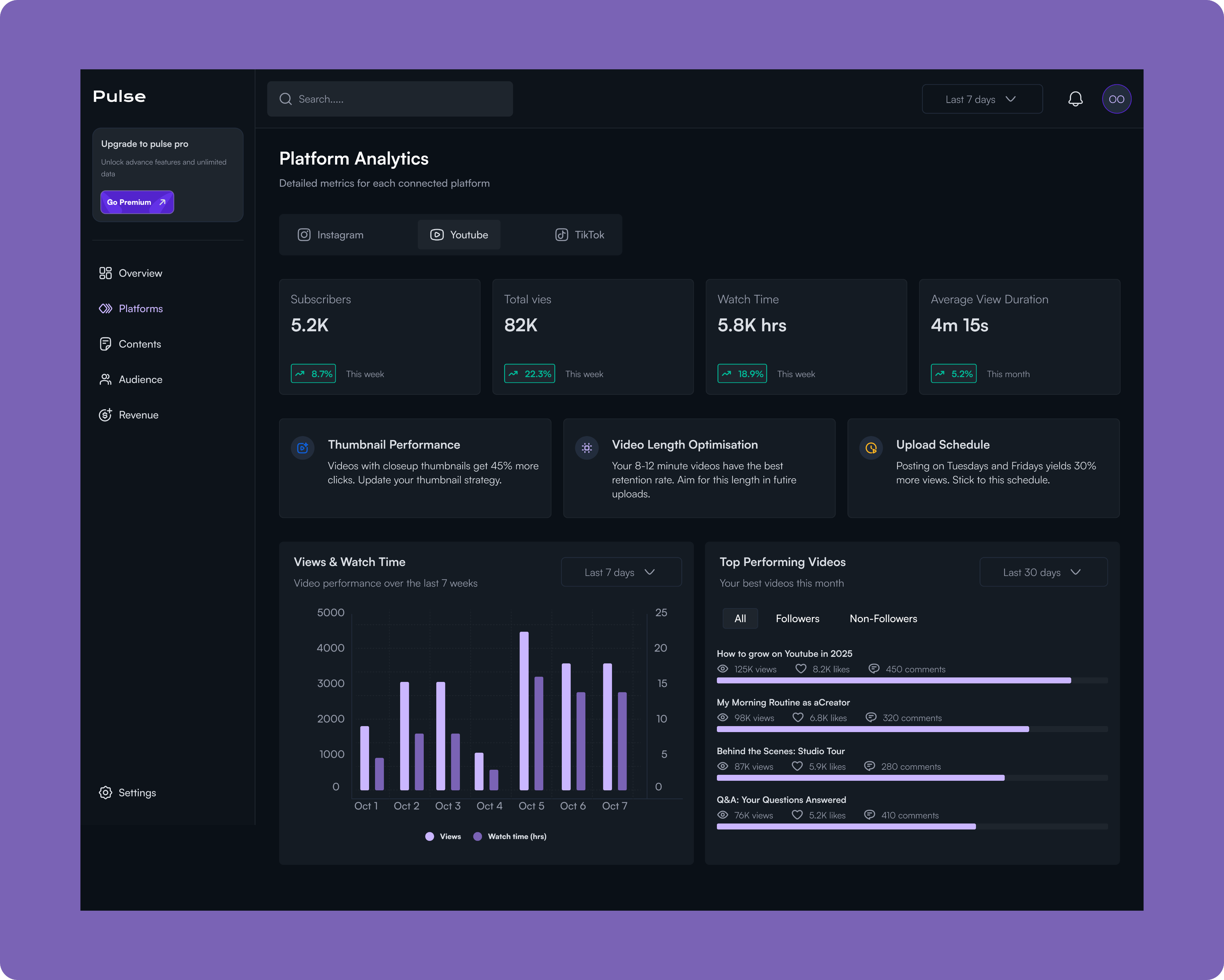Click the Thumbnail Performance card icon
The image size is (1224, 980).
[303, 448]
